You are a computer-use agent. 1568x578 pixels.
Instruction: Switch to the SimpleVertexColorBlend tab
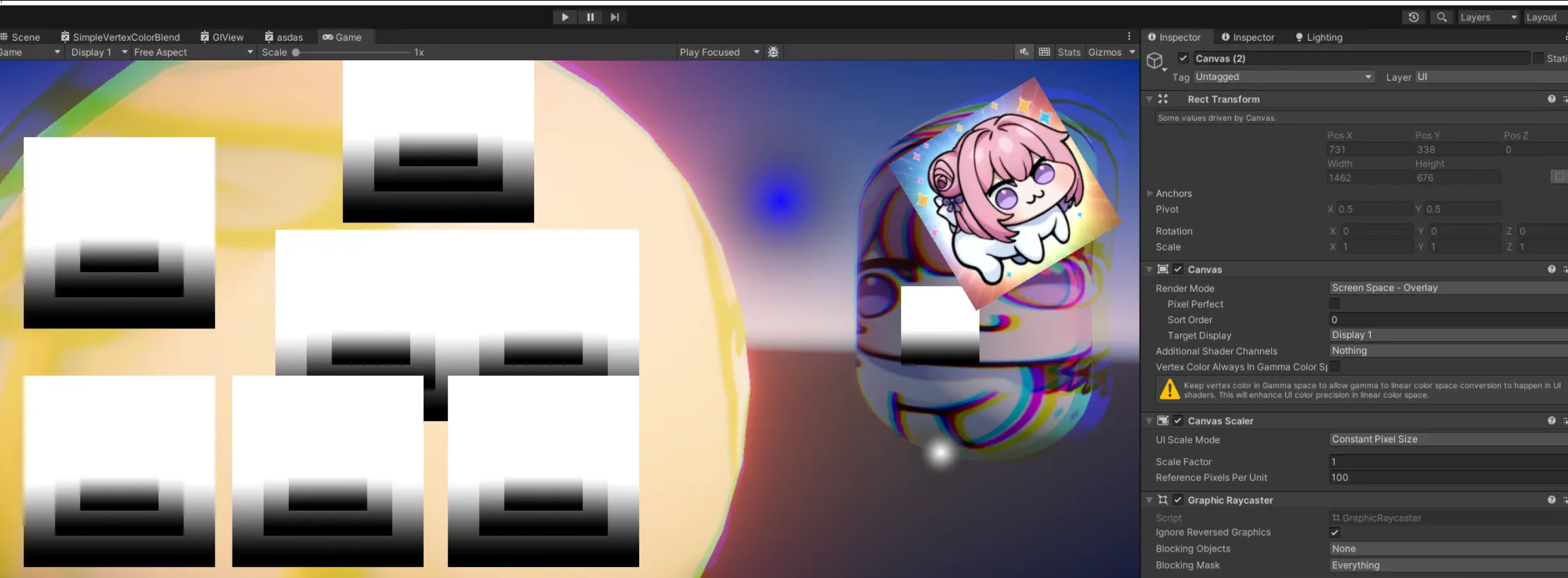[120, 37]
